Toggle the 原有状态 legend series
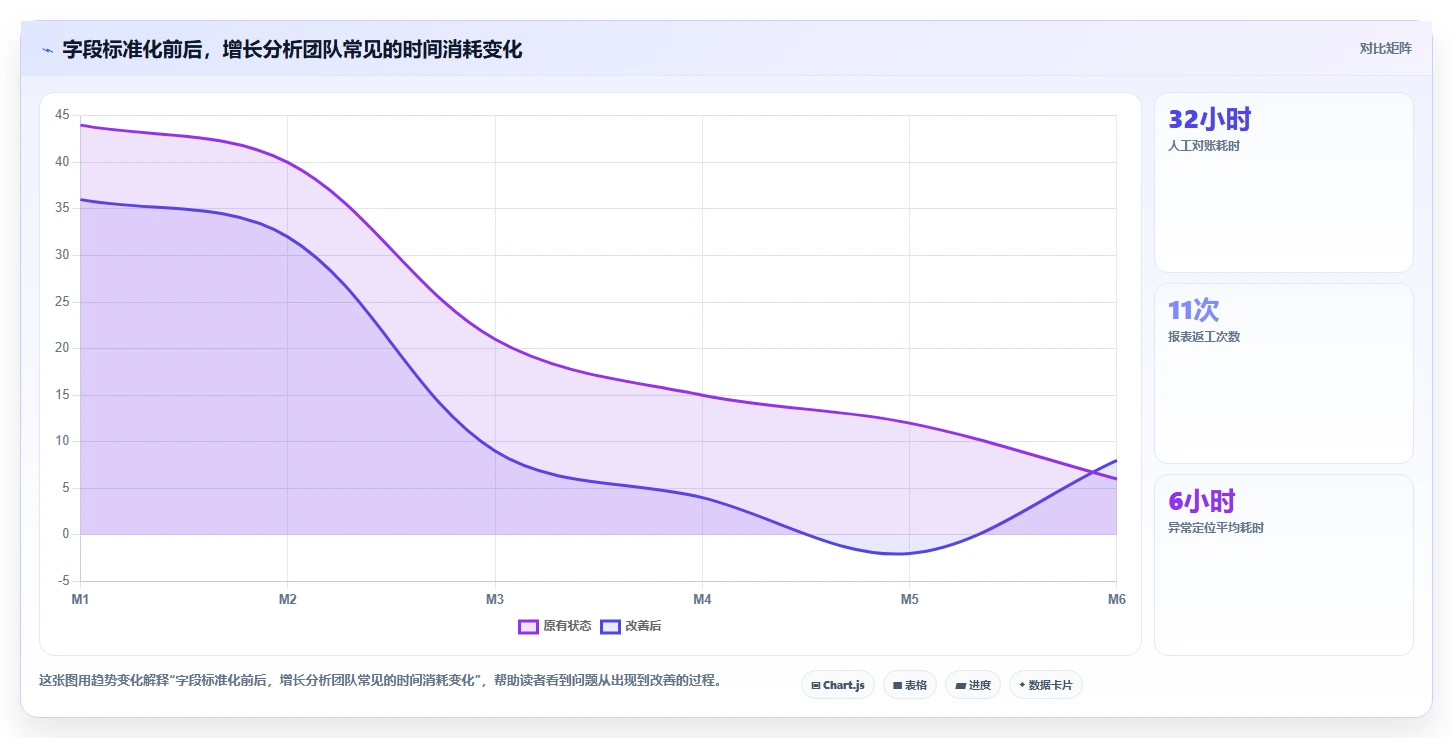Viewport: 1453px width, 738px height. pos(554,626)
